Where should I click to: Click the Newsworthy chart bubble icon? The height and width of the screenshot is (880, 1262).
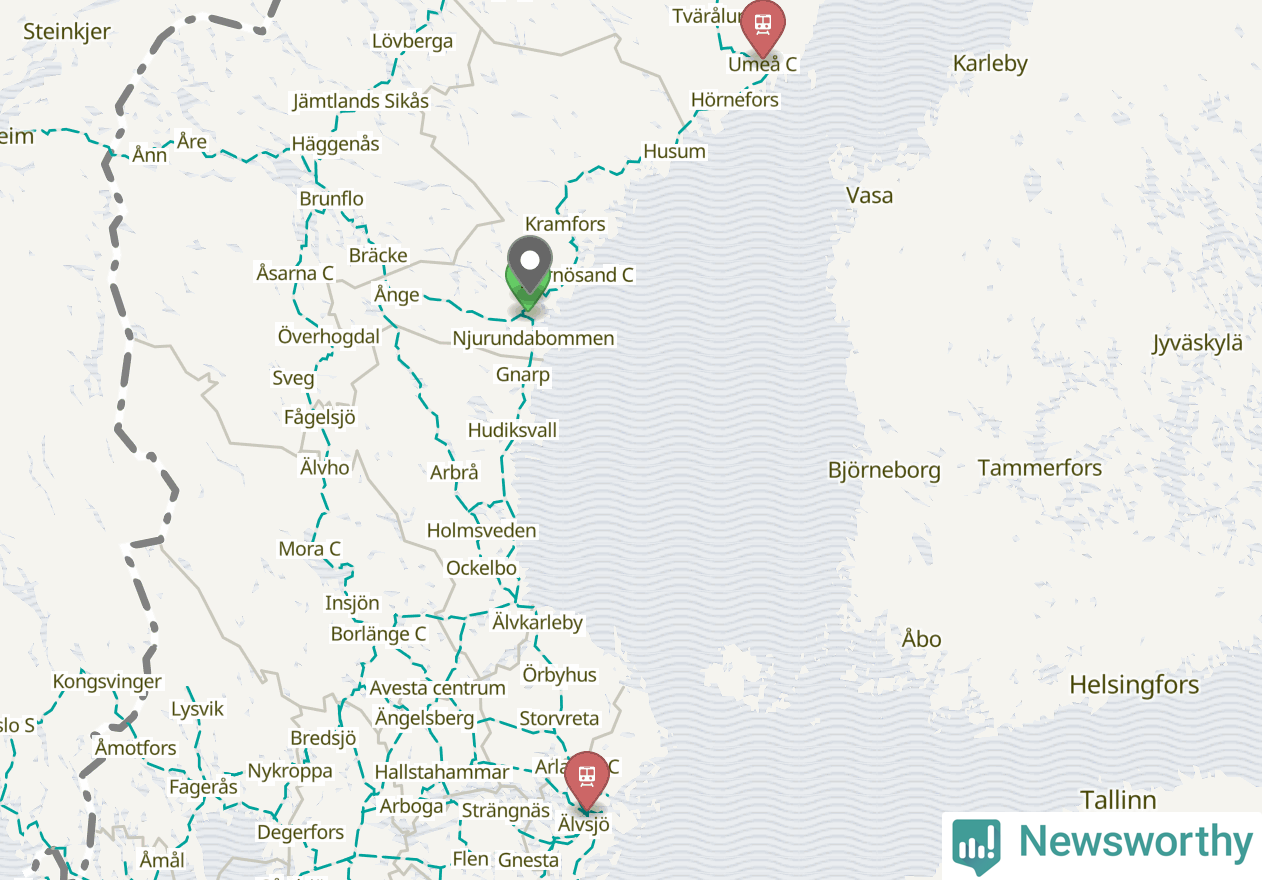pyautogui.click(x=976, y=845)
